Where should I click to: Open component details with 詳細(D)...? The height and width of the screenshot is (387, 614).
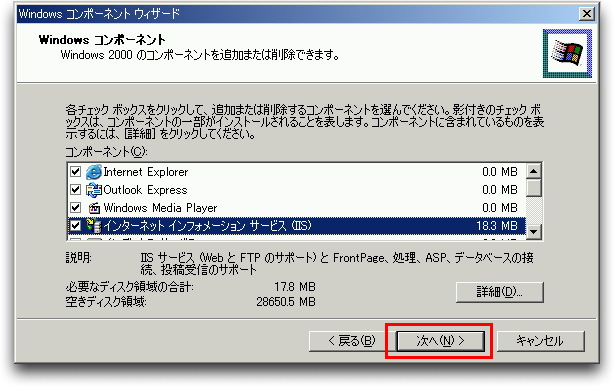coord(500,292)
